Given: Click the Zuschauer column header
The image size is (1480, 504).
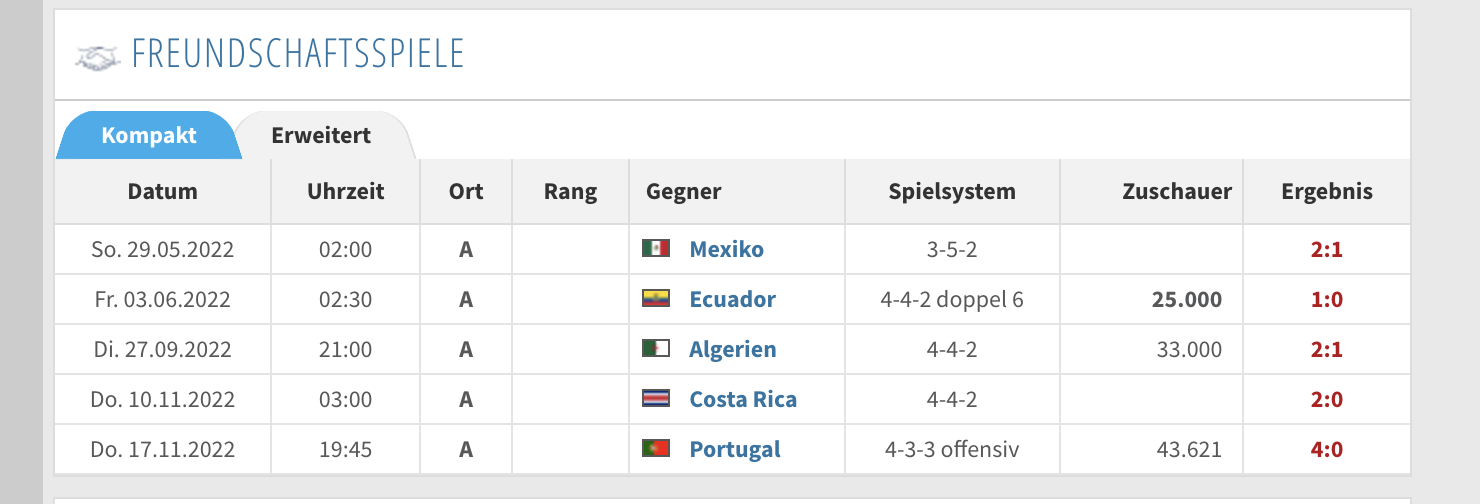Looking at the screenshot, I should tap(1177, 191).
